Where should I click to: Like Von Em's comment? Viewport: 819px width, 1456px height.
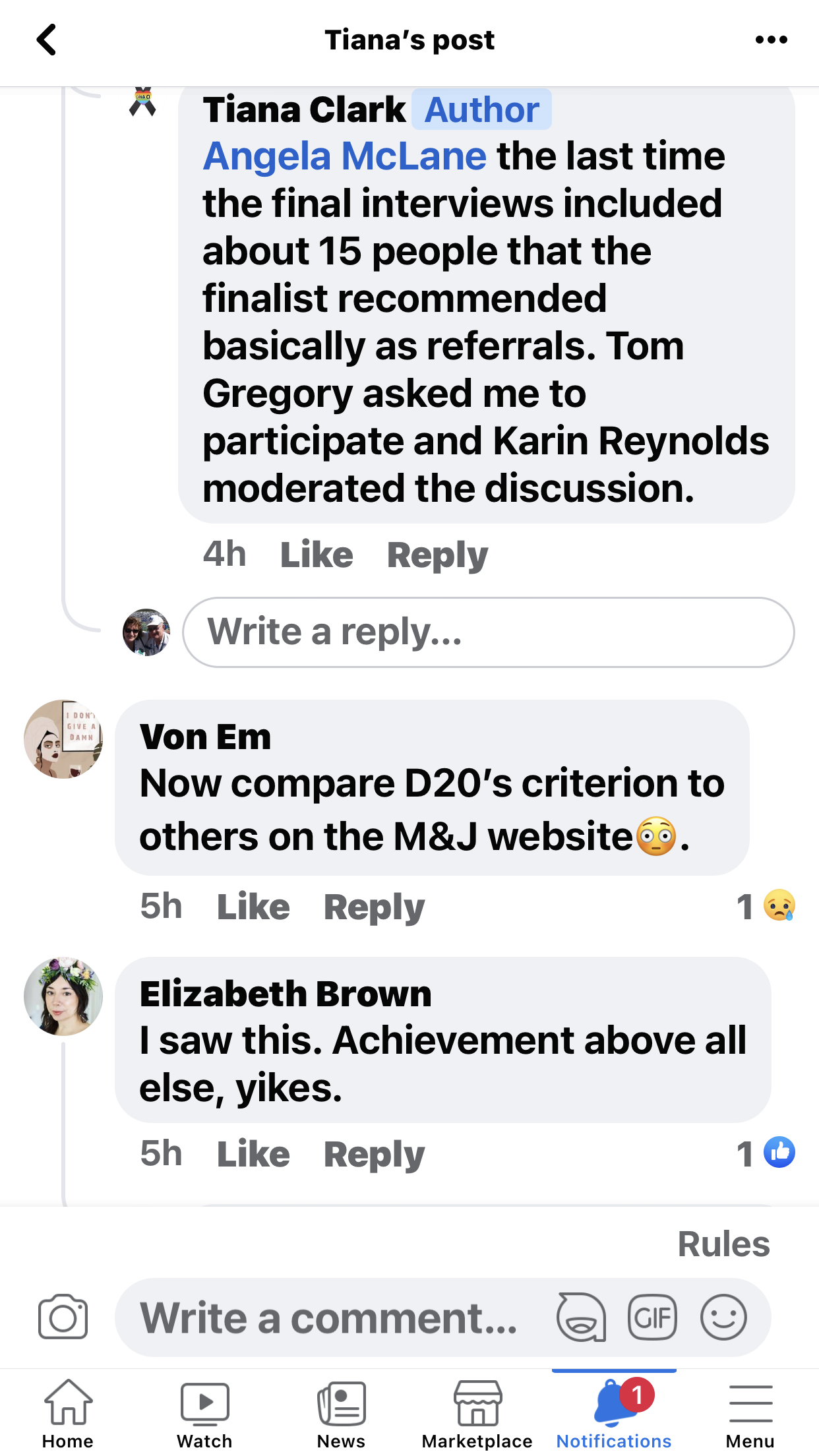(x=253, y=907)
